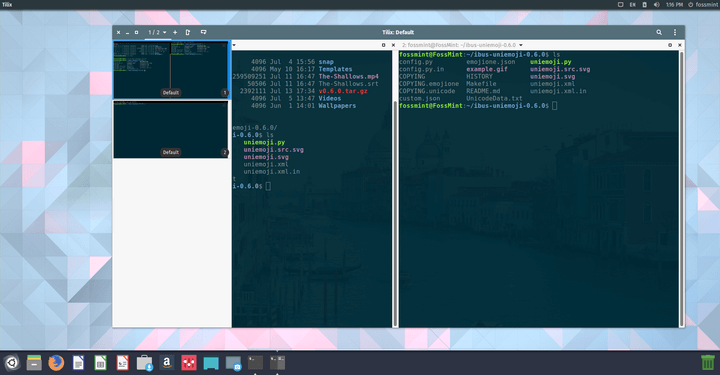
Task: Open the EN keyboard layout indicator
Action: coord(632,5)
